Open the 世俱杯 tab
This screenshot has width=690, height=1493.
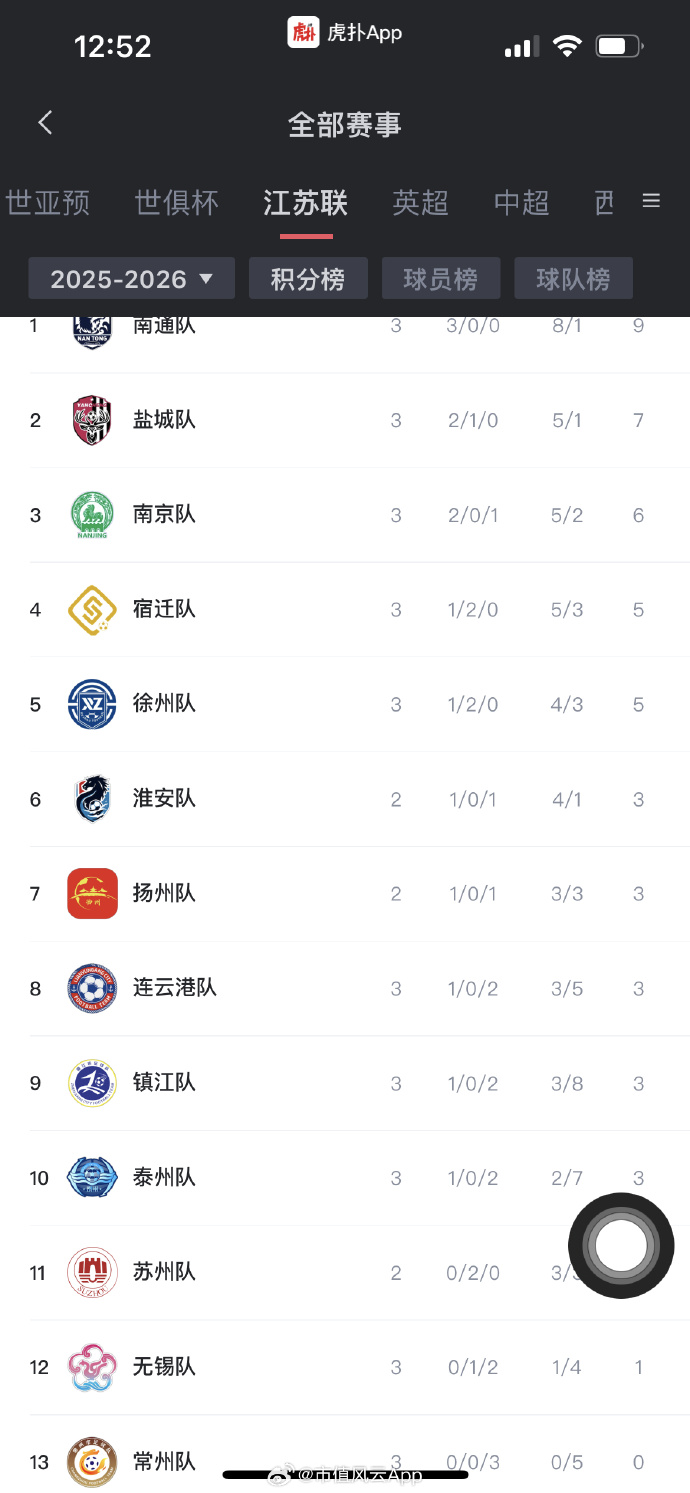click(x=176, y=203)
